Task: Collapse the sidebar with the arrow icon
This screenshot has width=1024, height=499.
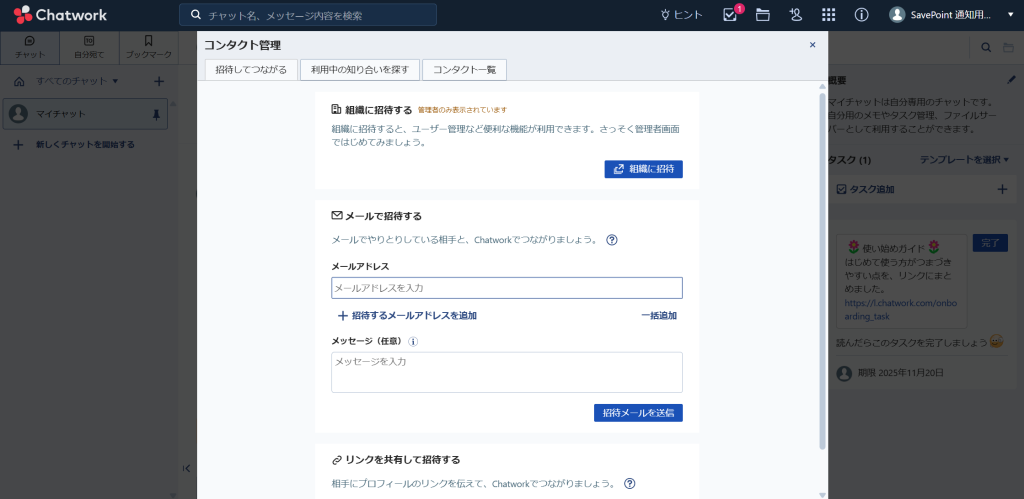Action: point(186,468)
